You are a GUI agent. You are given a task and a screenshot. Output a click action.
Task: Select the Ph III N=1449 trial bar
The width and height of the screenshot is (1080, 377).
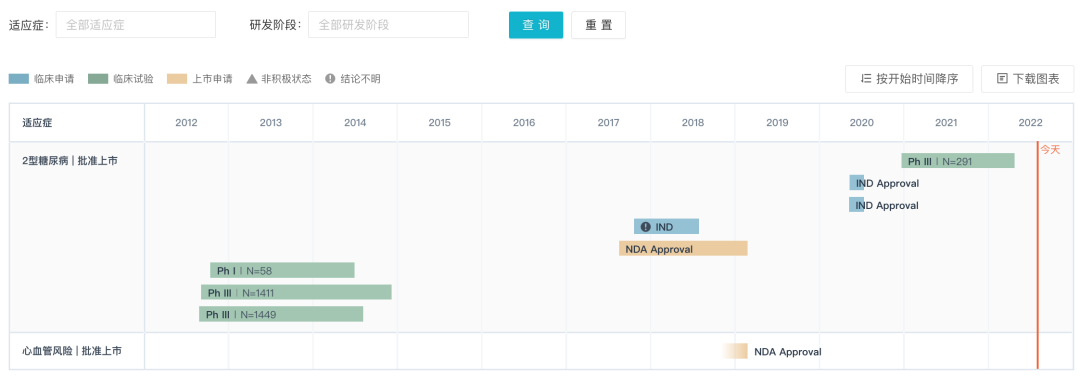[x=281, y=314]
